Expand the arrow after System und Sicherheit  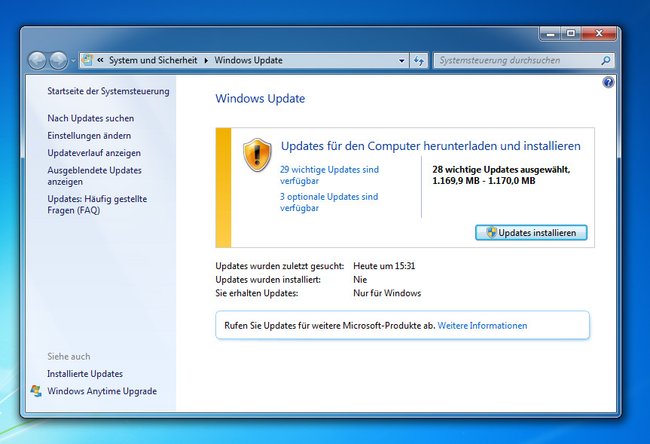[x=206, y=61]
